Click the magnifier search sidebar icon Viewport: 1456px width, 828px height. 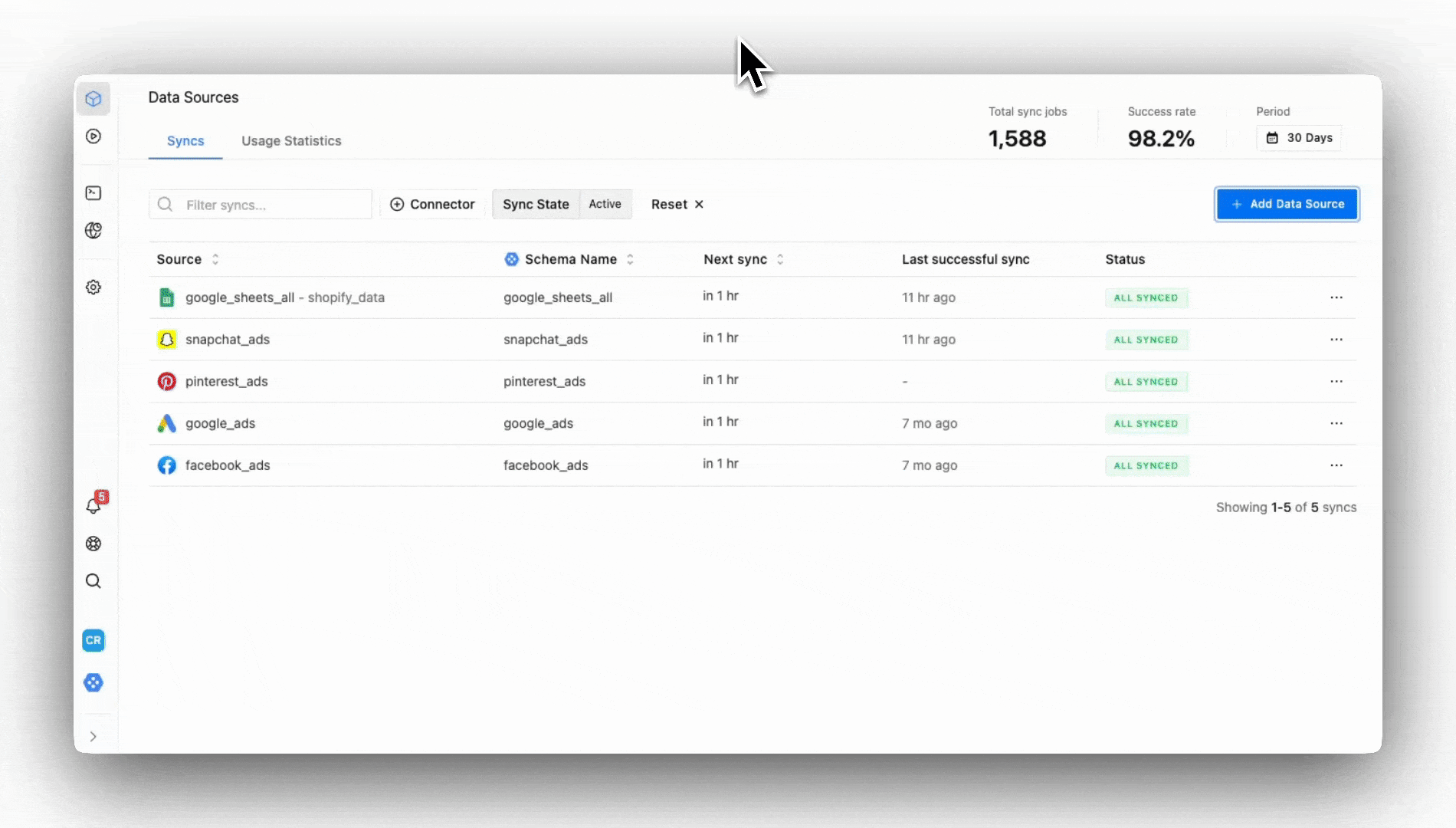93,581
